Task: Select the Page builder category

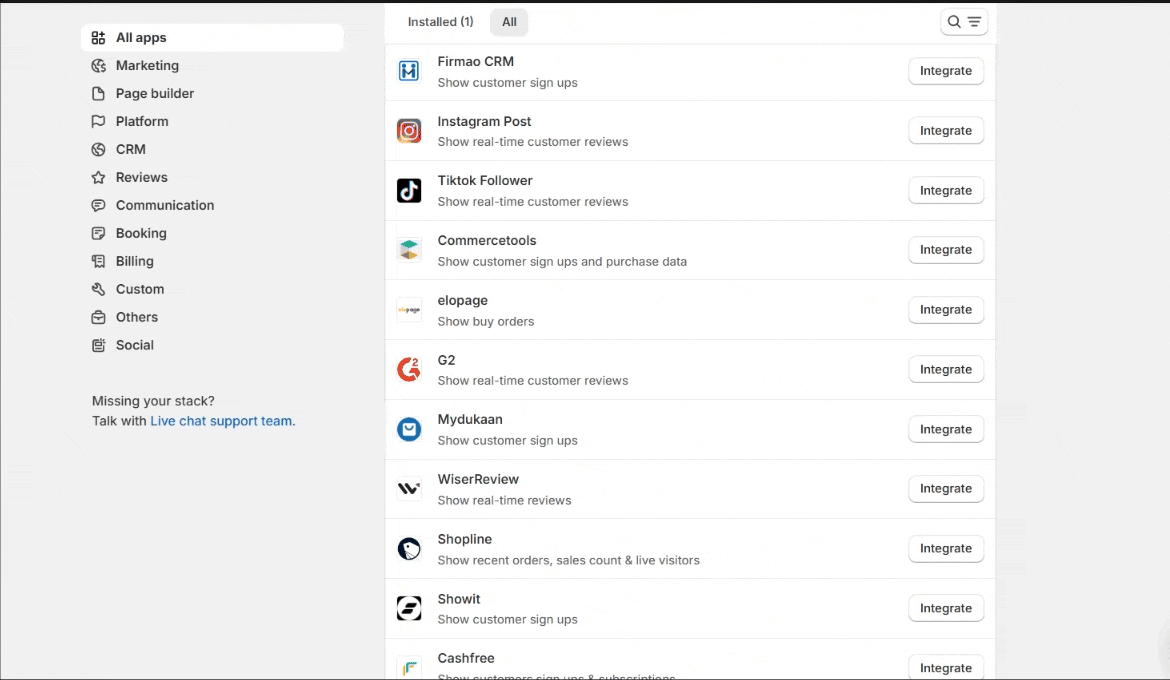Action: click(x=155, y=94)
